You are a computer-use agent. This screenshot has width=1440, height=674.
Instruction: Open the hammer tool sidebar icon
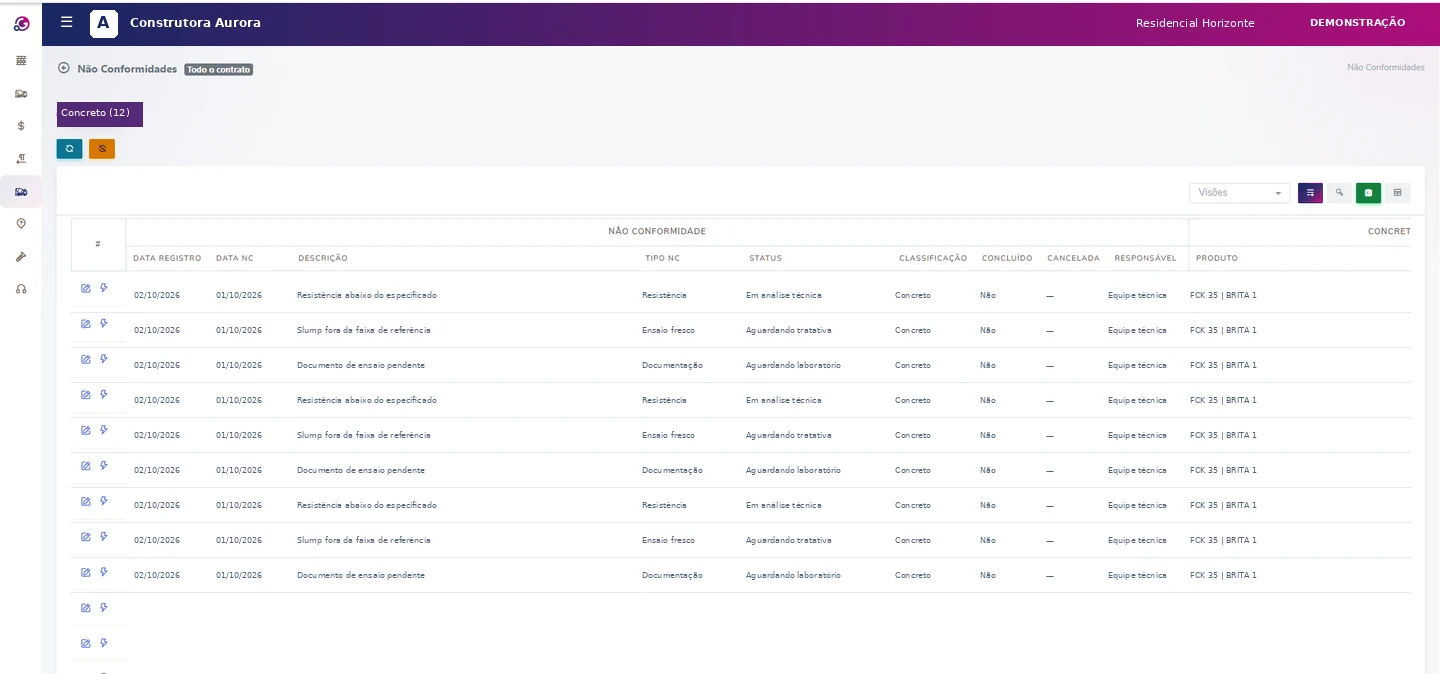[21, 257]
